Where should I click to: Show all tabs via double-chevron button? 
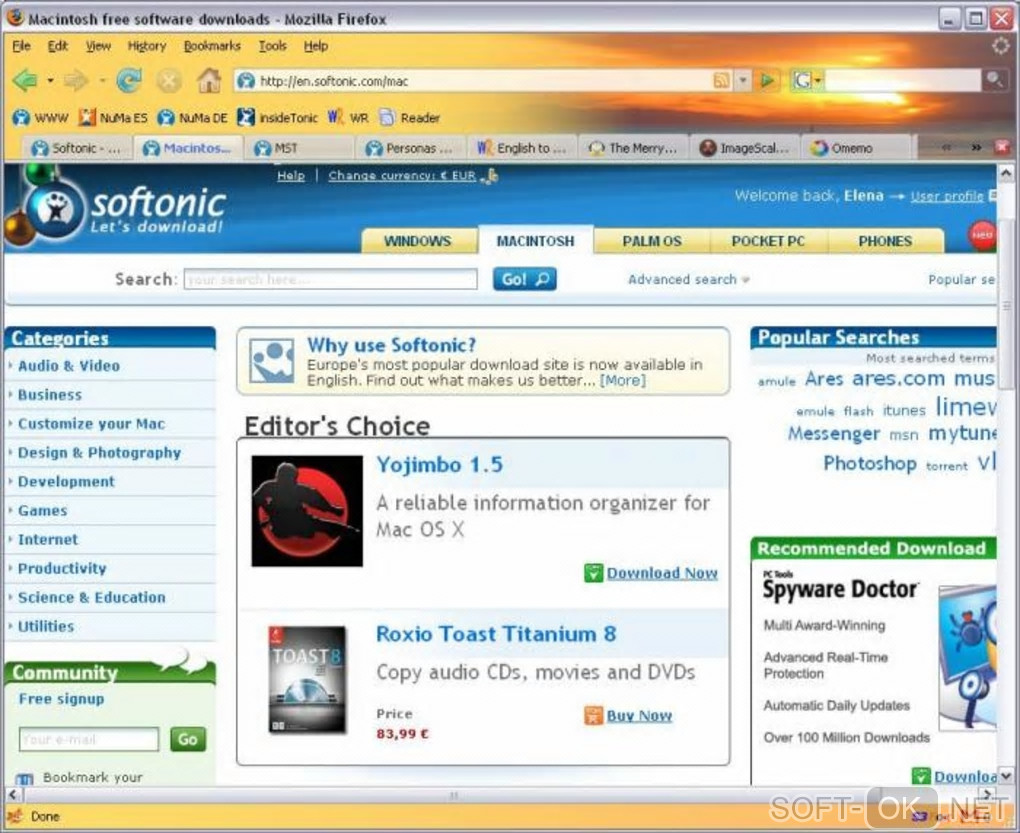pyautogui.click(x=976, y=148)
